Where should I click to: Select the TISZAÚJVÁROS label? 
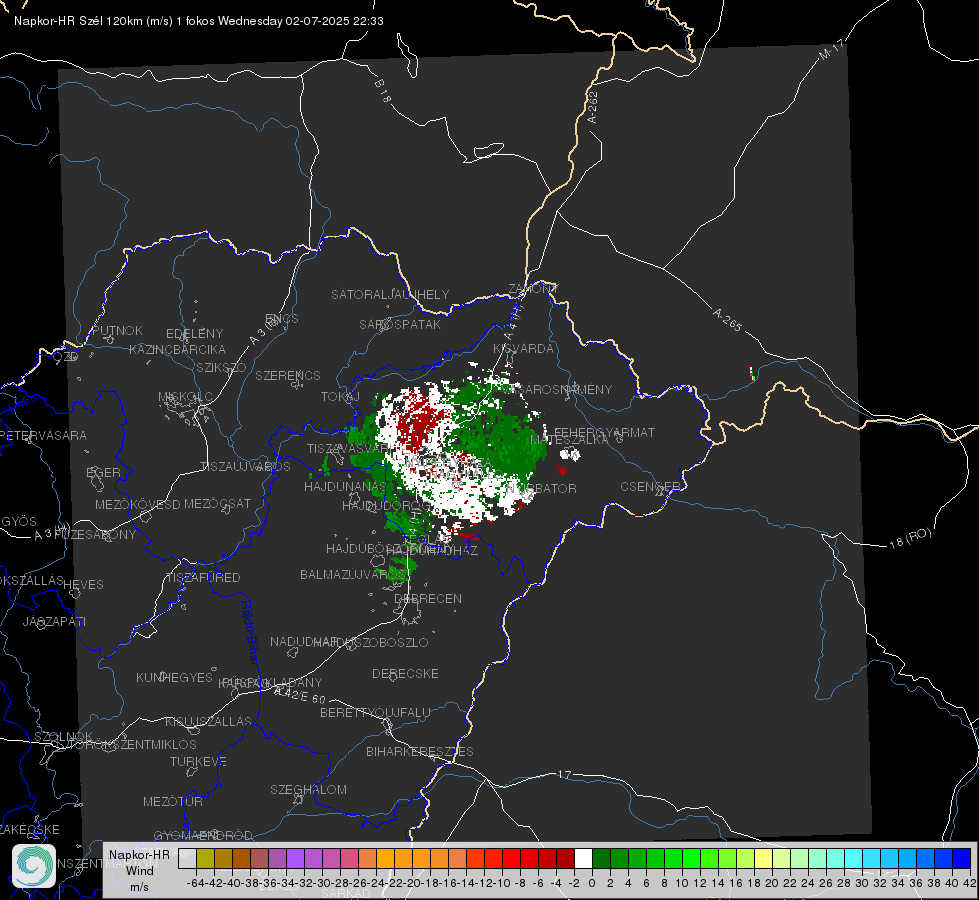(245, 467)
